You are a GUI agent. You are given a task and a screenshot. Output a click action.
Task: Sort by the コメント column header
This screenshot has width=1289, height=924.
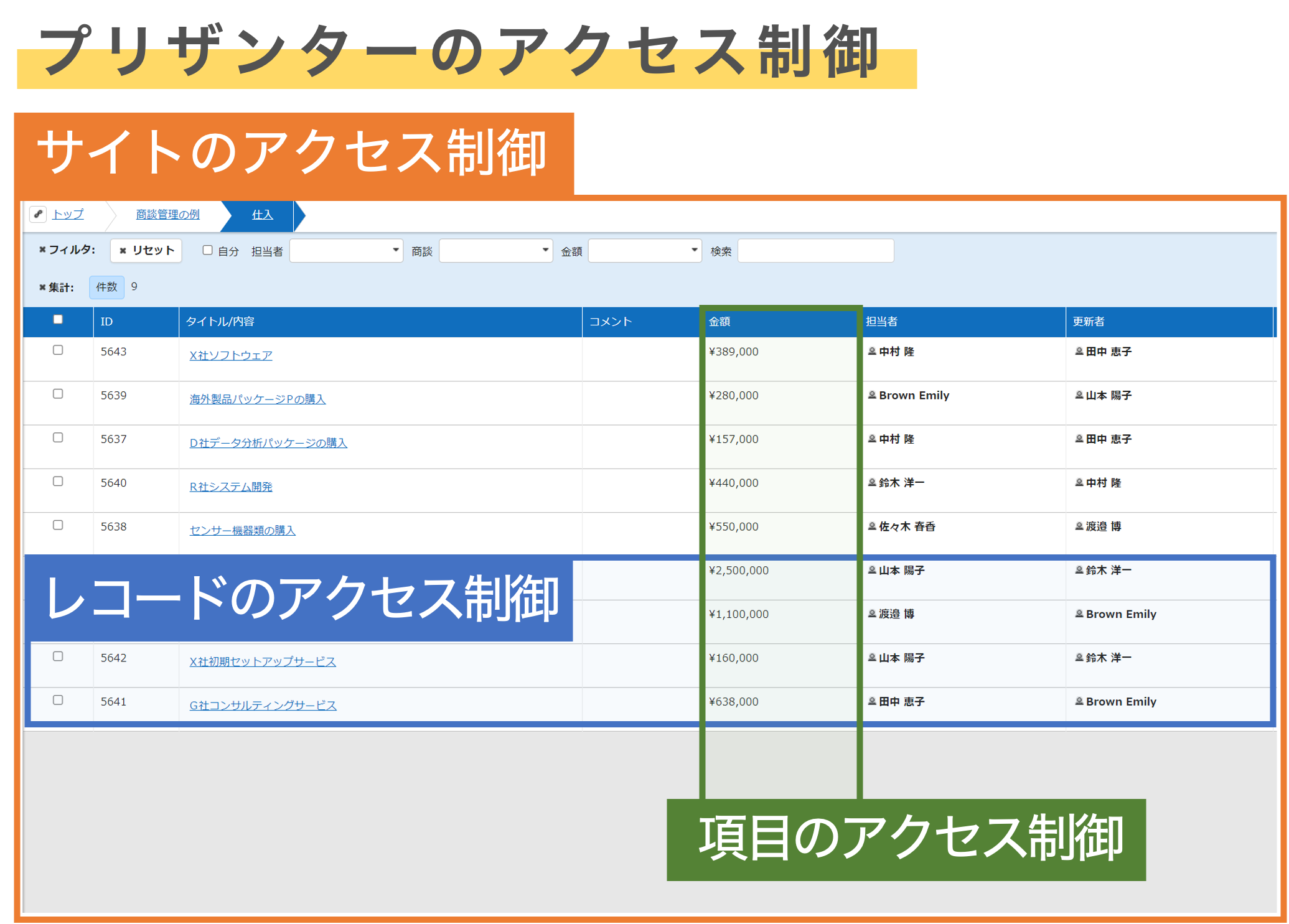(x=641, y=322)
